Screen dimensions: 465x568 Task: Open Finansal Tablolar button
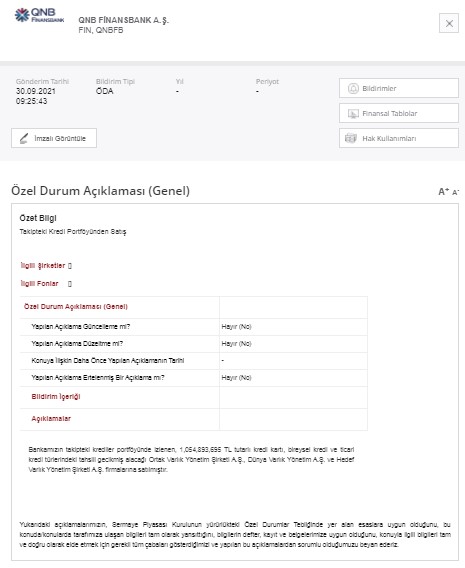(x=399, y=113)
